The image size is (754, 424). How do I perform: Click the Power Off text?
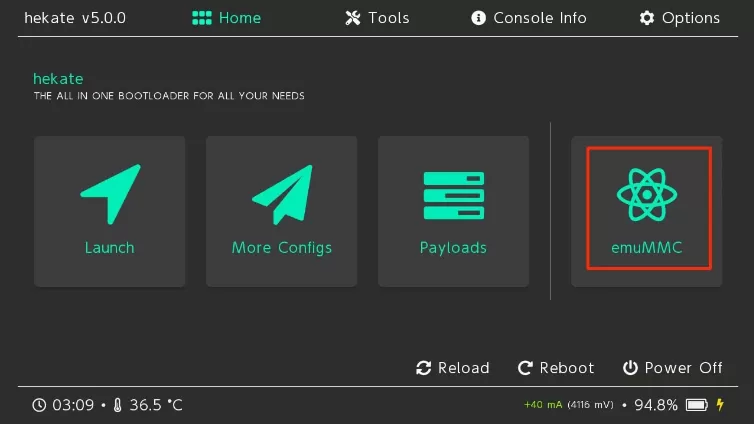pos(683,368)
